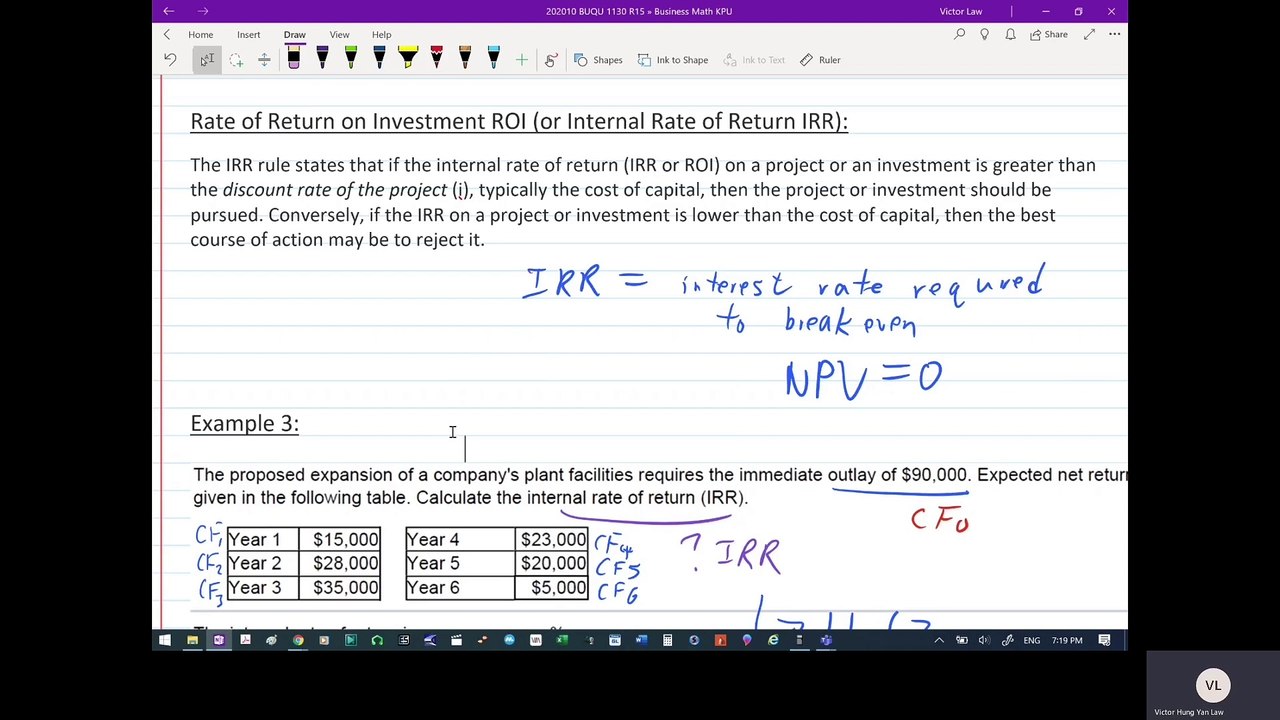Viewport: 1280px width, 720px height.
Task: Open notifications bell
Action: (1010, 34)
